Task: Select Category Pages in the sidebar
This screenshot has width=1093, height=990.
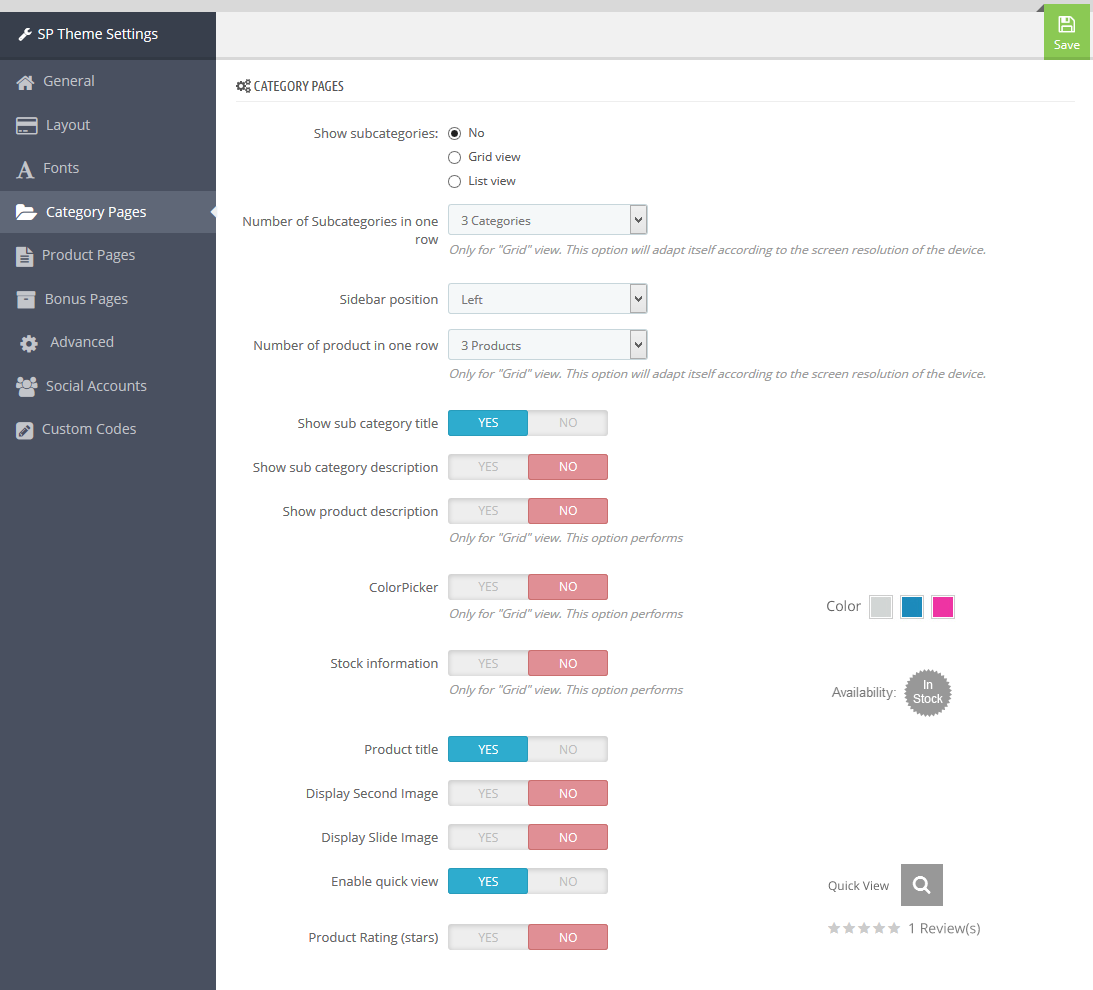Action: (x=108, y=212)
